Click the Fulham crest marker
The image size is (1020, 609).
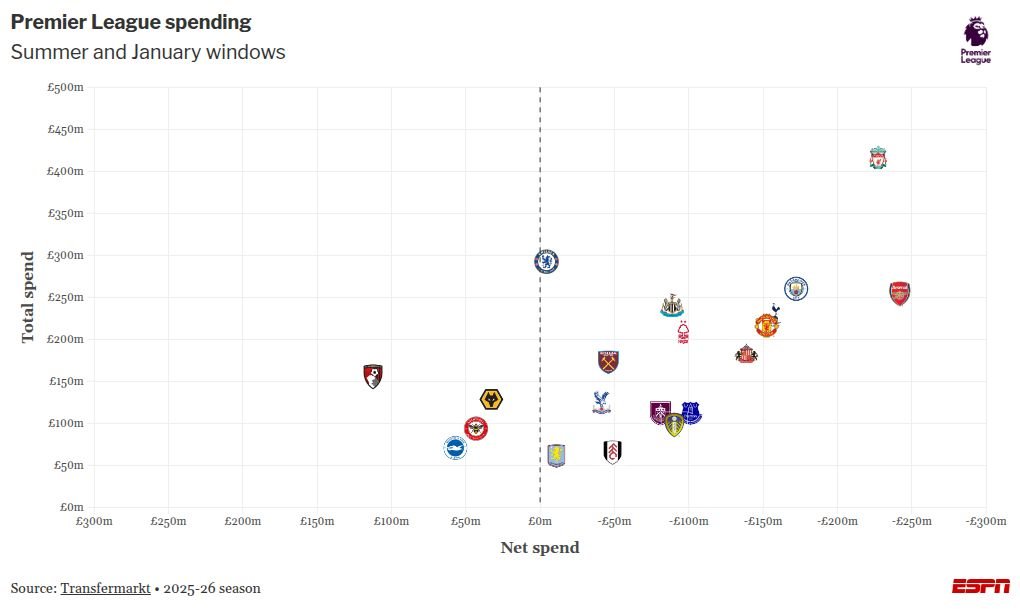point(612,452)
